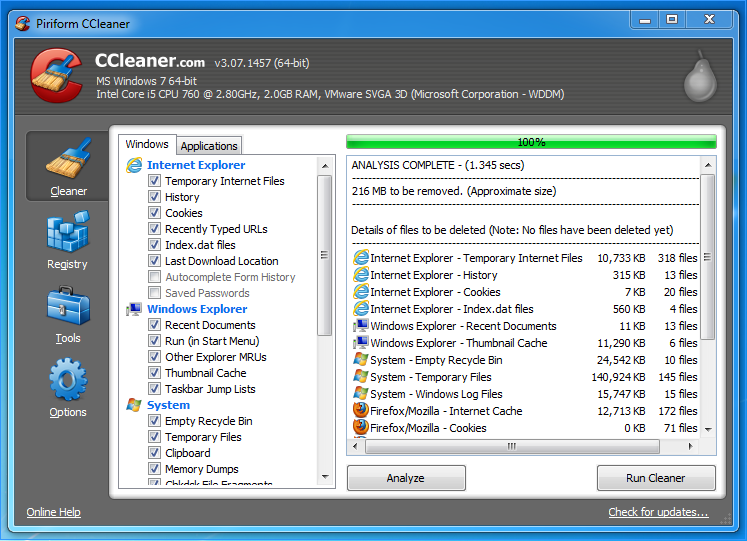Select 'System - Temporary Files' result row

tap(525, 377)
